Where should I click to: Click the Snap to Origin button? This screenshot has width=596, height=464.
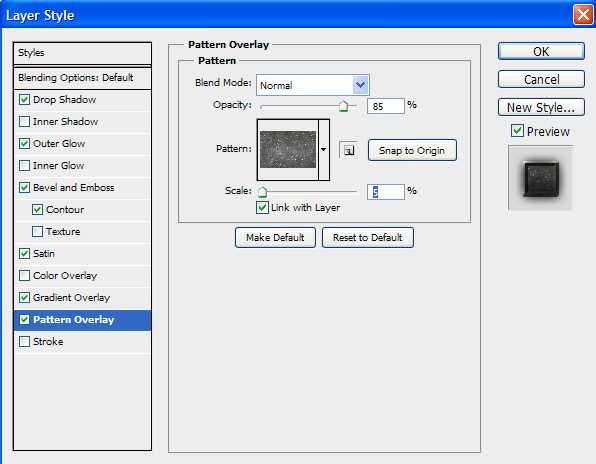tap(412, 150)
